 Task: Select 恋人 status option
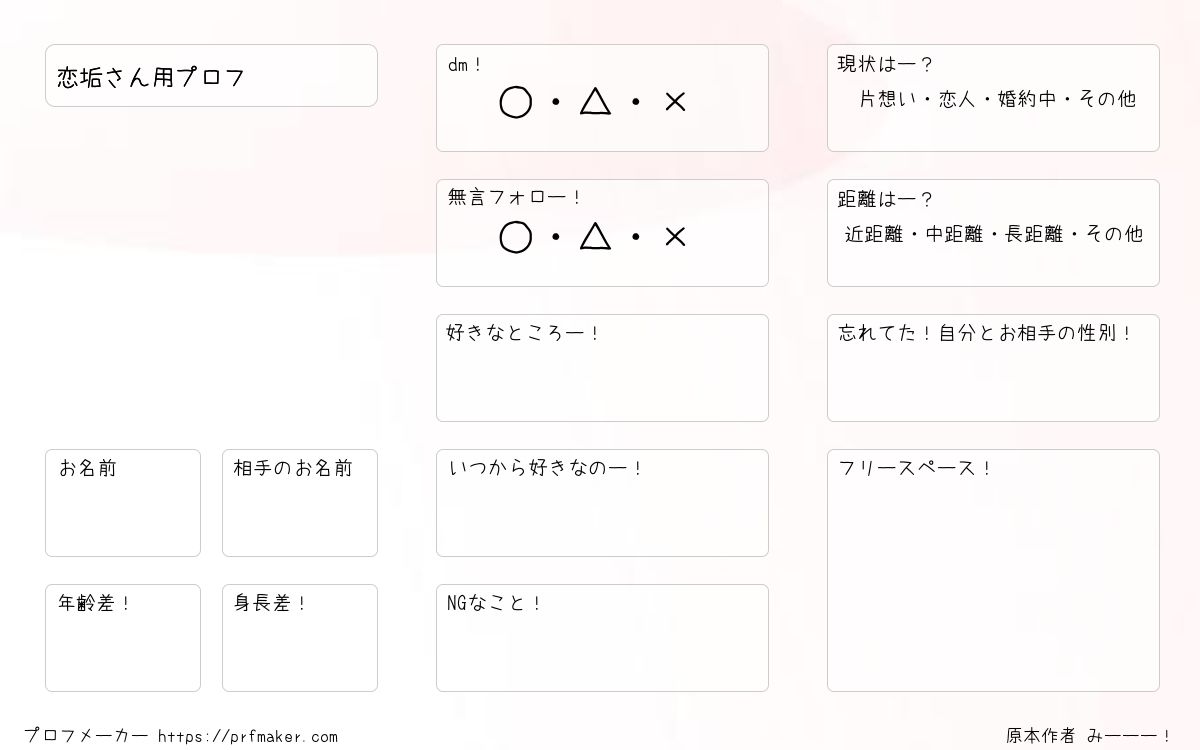click(x=958, y=99)
